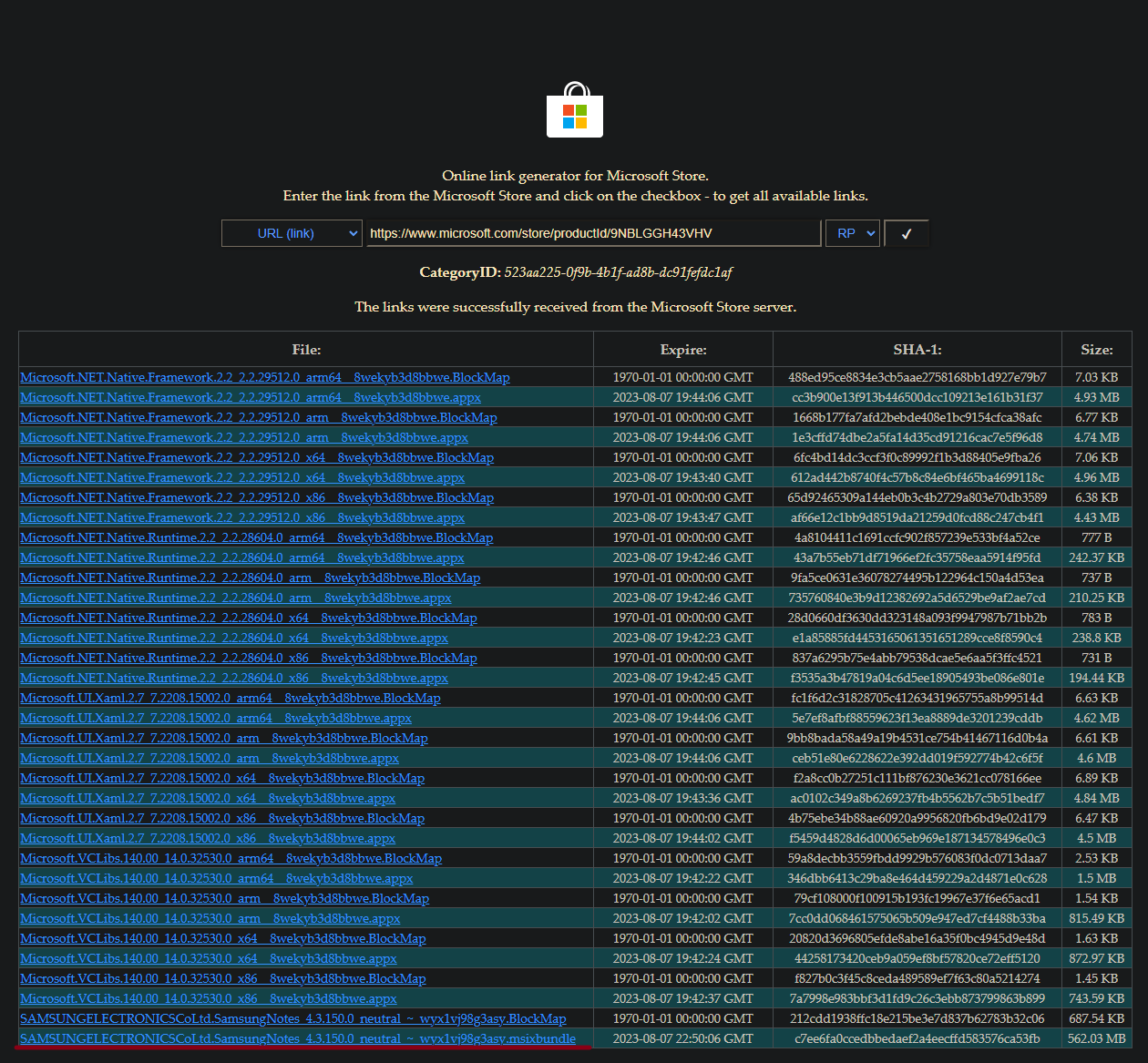Download VCLibs.140.00 arm64 BlockMap file

click(x=231, y=858)
